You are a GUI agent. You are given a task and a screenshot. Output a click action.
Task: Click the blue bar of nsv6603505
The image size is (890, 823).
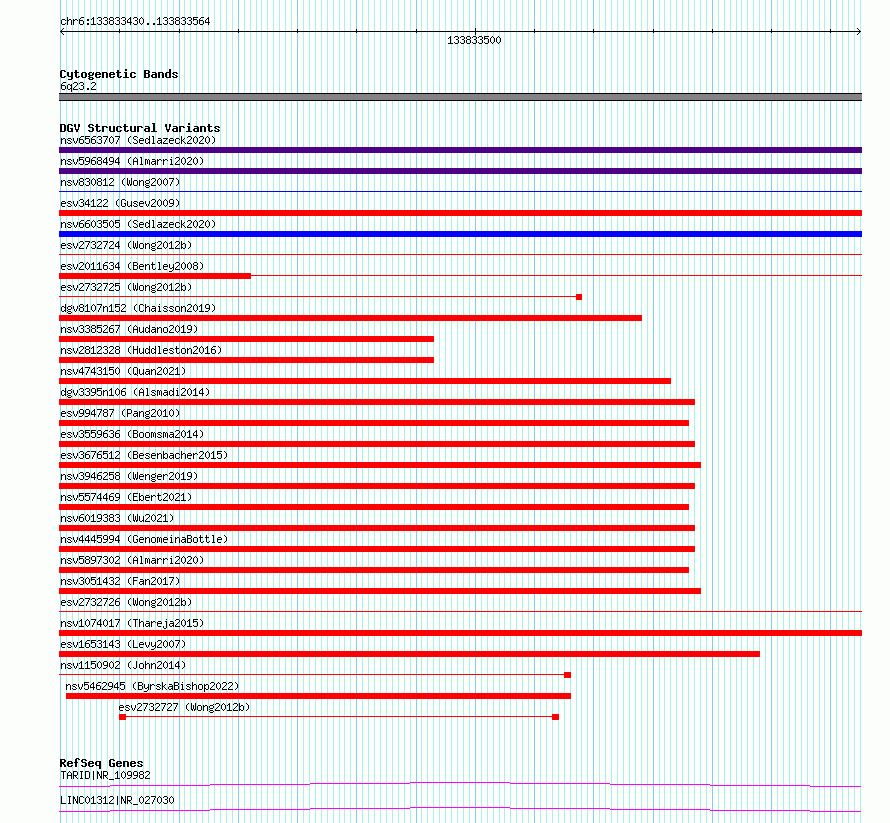[x=460, y=234]
